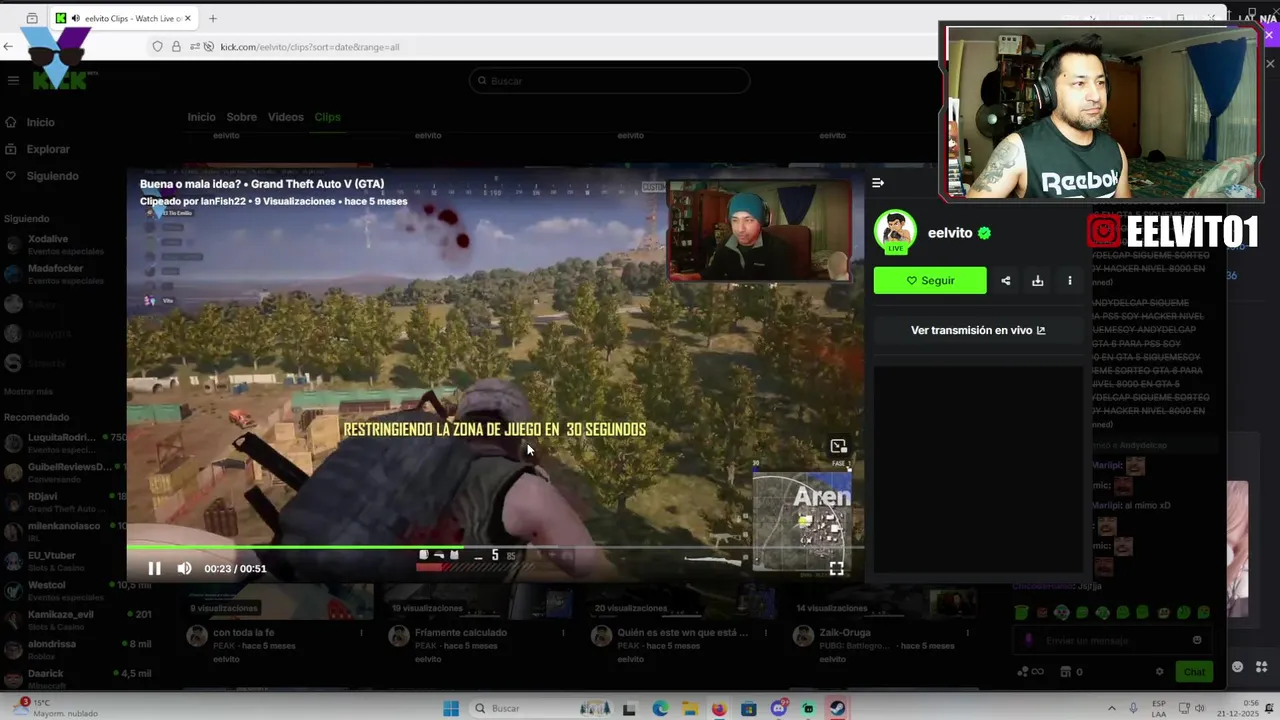Open the Windows Start menu
Image resolution: width=1280 pixels, height=720 pixels.
tap(451, 708)
